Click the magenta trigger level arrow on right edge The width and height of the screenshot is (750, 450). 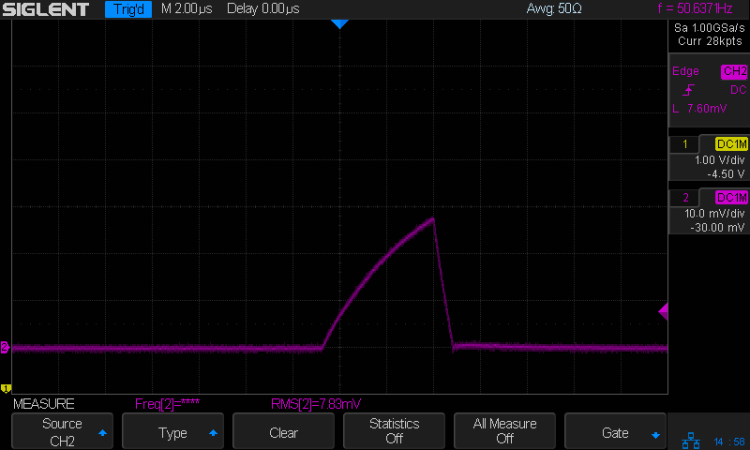coord(663,313)
